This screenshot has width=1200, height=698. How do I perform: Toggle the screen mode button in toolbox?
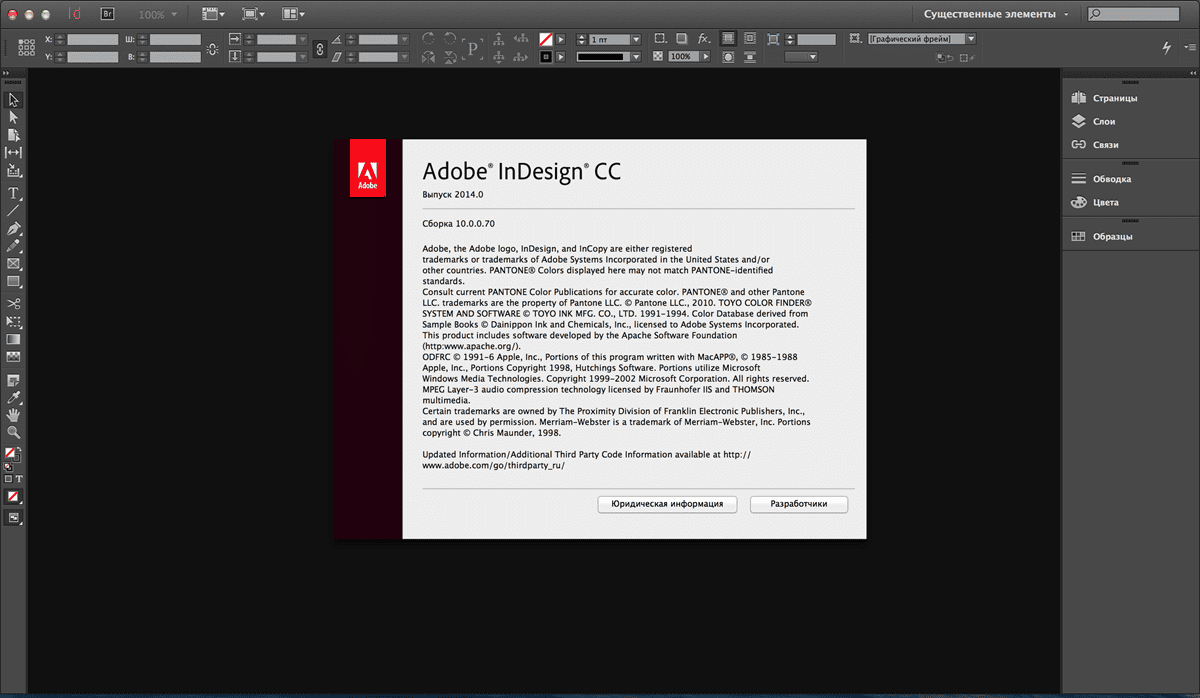[x=14, y=517]
